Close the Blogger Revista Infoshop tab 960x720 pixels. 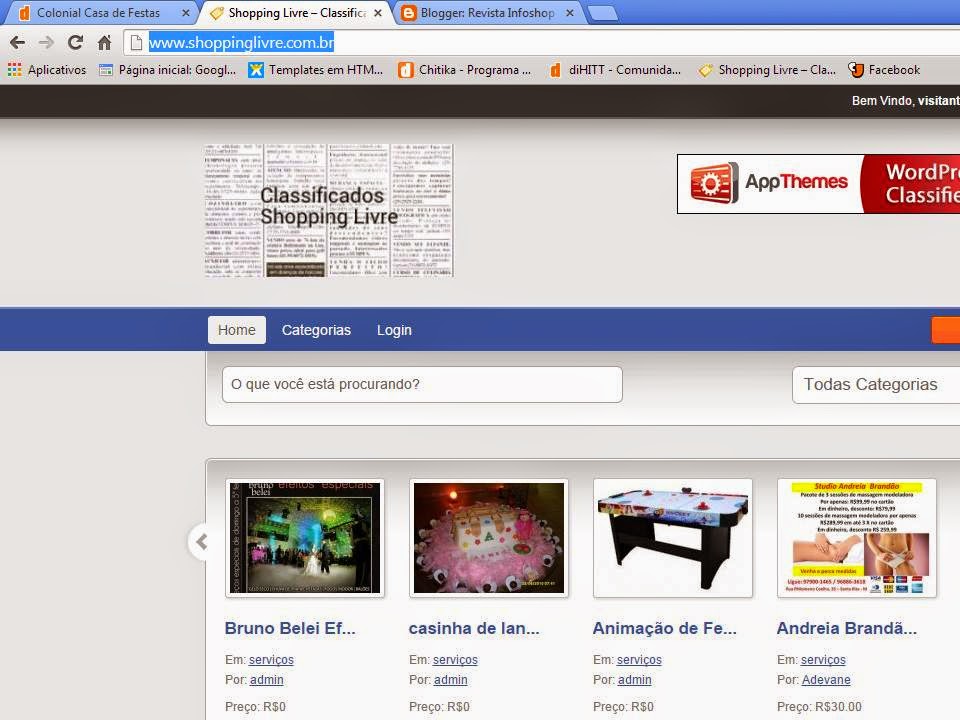pyautogui.click(x=569, y=13)
